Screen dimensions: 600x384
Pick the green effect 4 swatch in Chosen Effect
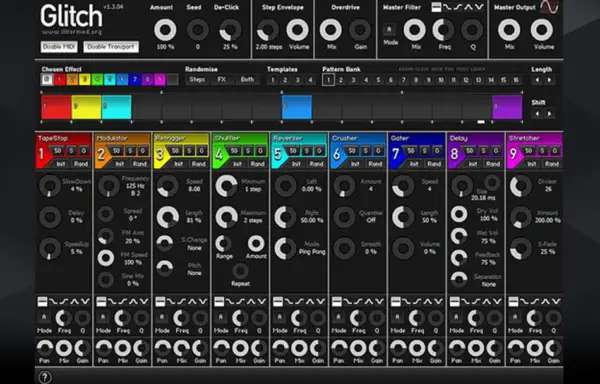coord(97,80)
